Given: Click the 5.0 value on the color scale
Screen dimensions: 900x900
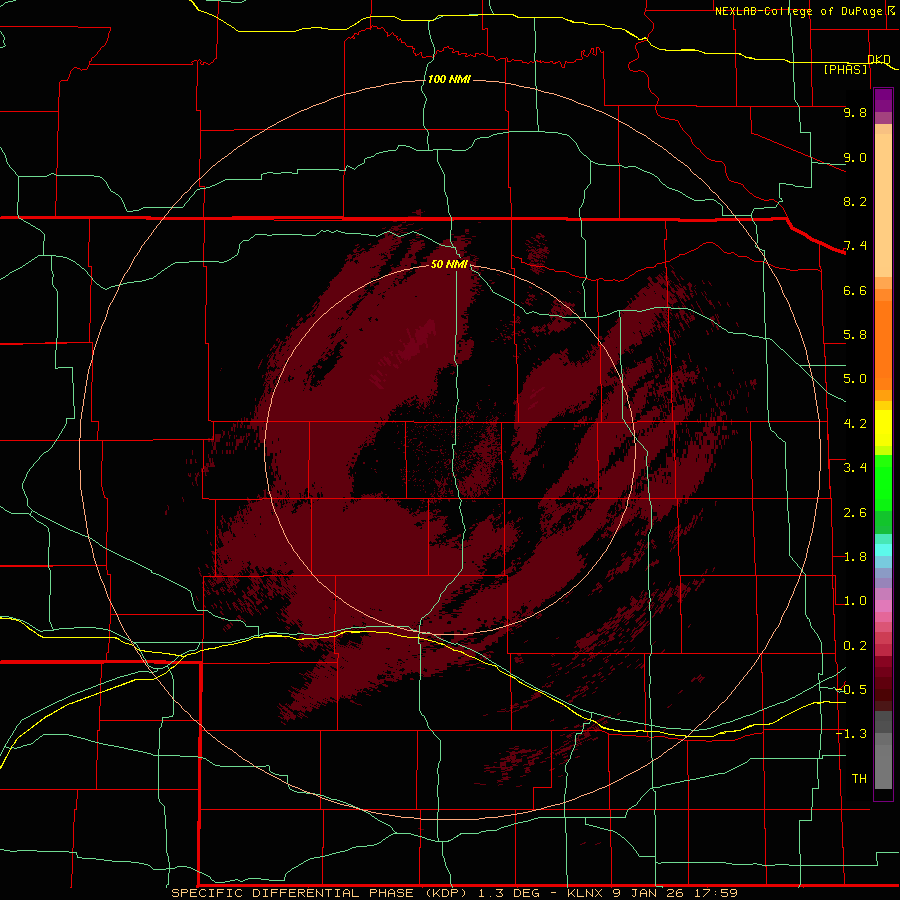Looking at the screenshot, I should [855, 379].
